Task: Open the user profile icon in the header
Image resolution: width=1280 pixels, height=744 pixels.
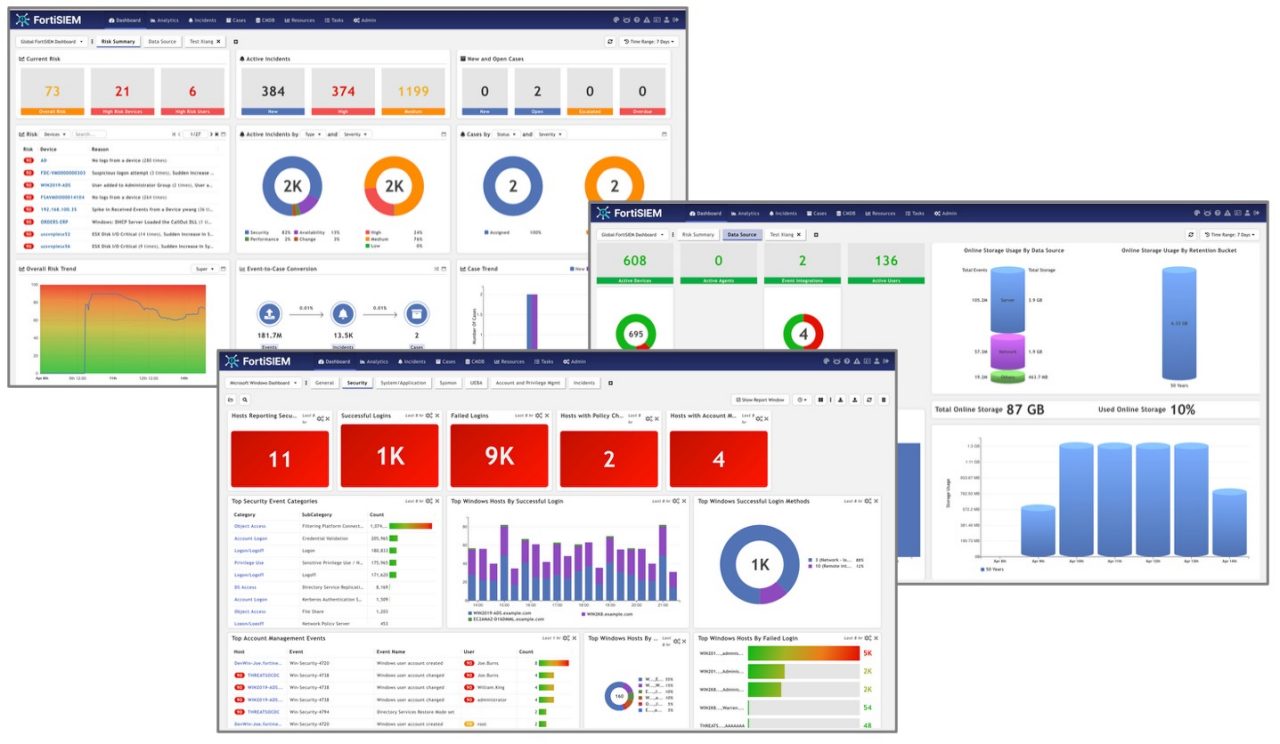Action: click(x=667, y=20)
